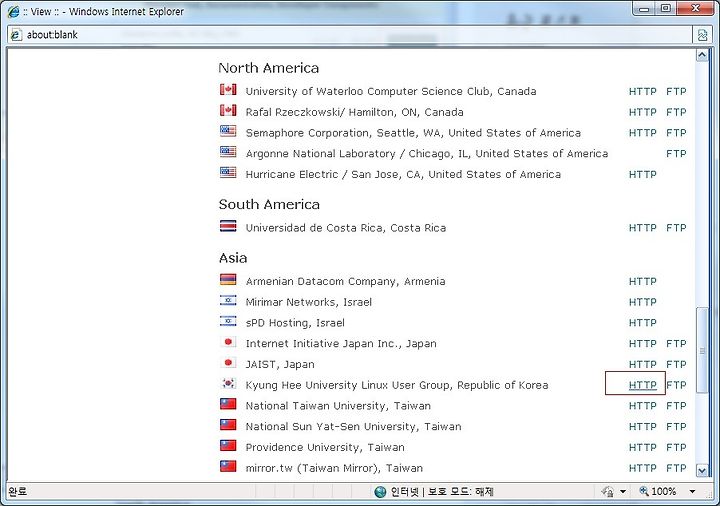This screenshot has height=506, width=720.
Task: Open HTTP mirror for Semaphore Corporation
Action: tap(642, 133)
